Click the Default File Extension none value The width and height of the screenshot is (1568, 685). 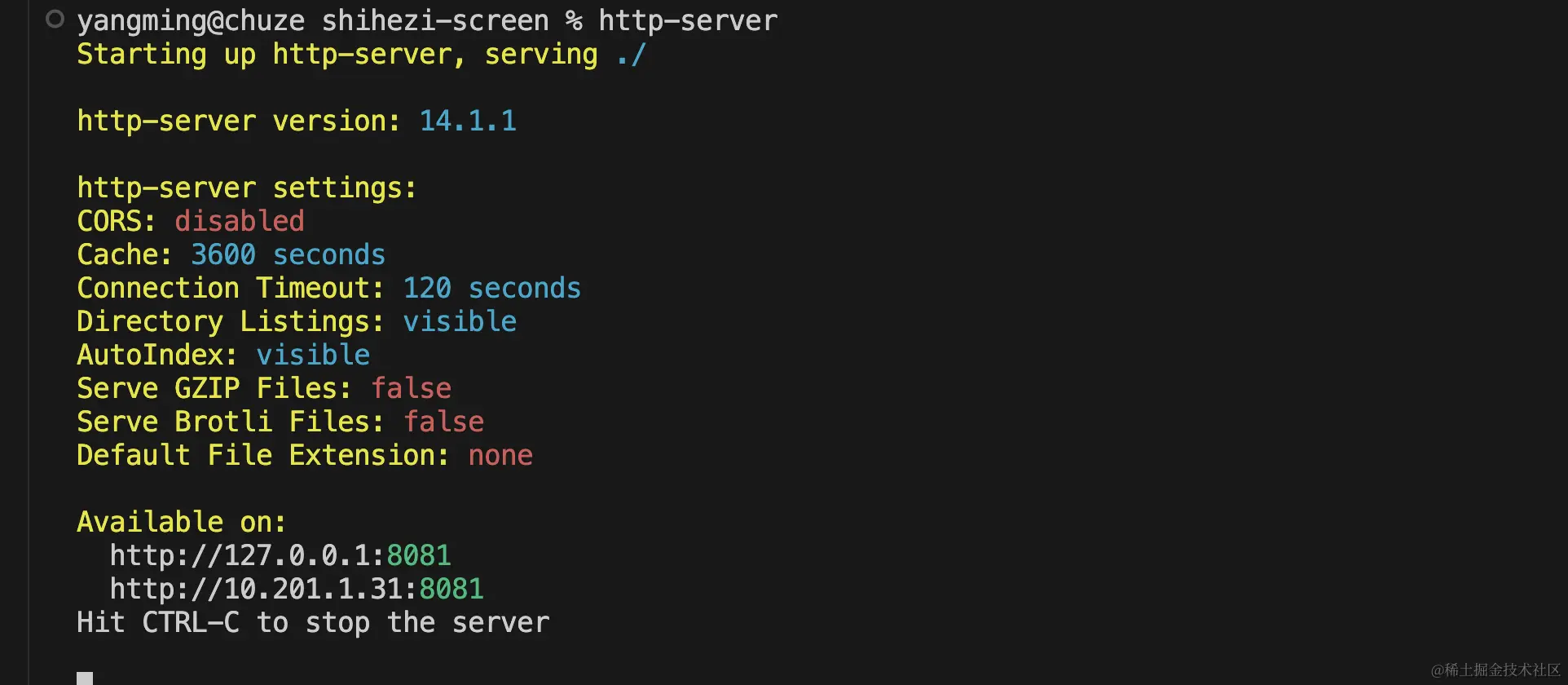point(500,455)
